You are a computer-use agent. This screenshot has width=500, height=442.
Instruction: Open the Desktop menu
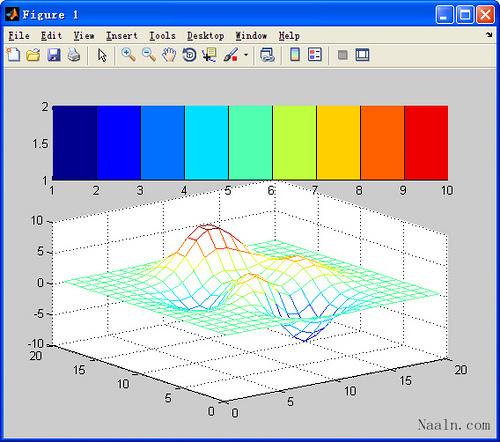point(205,36)
